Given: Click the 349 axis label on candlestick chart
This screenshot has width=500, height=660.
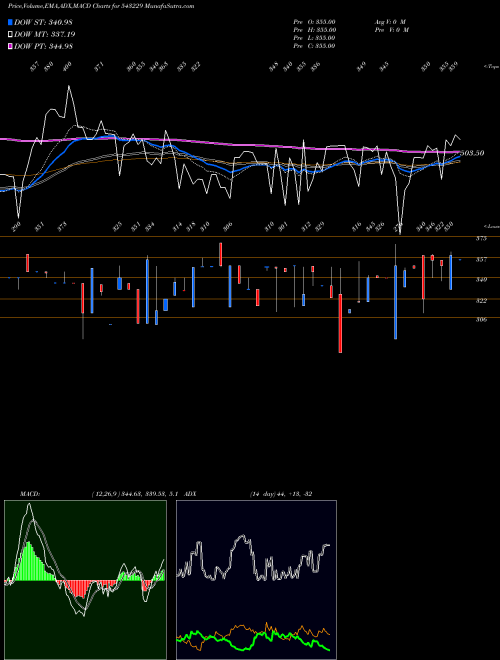Looking at the screenshot, I should 481,279.
